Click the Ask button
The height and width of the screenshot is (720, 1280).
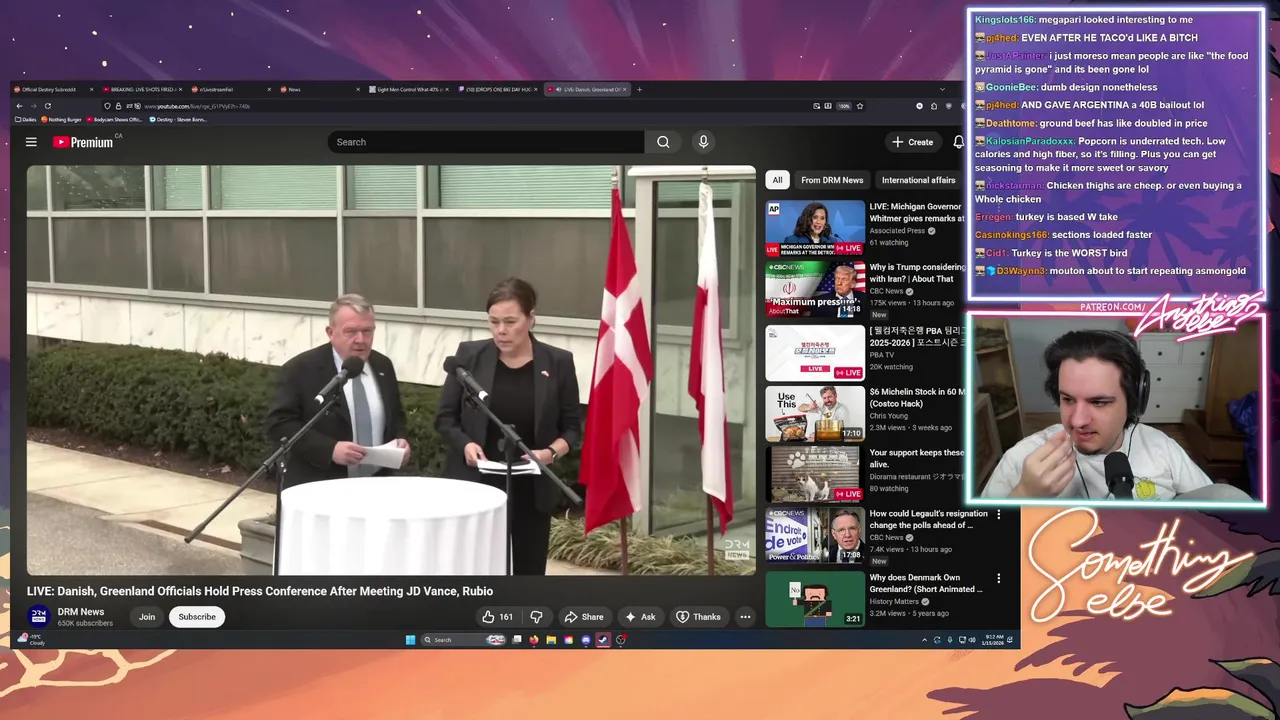(640, 617)
